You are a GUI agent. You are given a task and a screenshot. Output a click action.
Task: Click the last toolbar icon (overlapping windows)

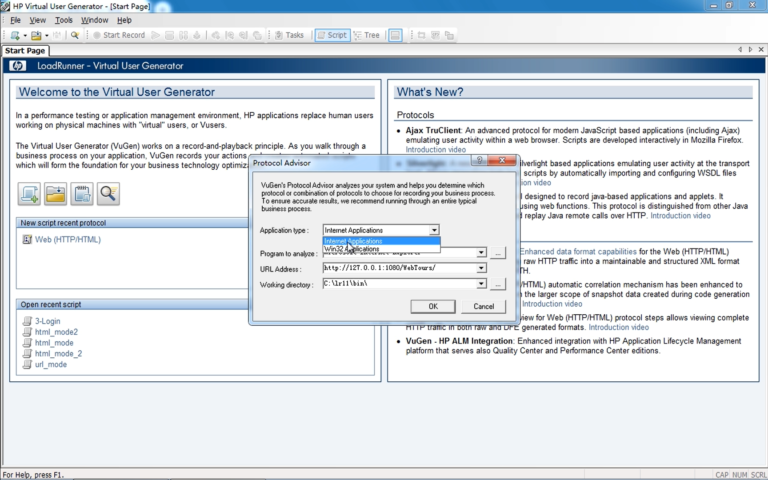tap(449, 35)
